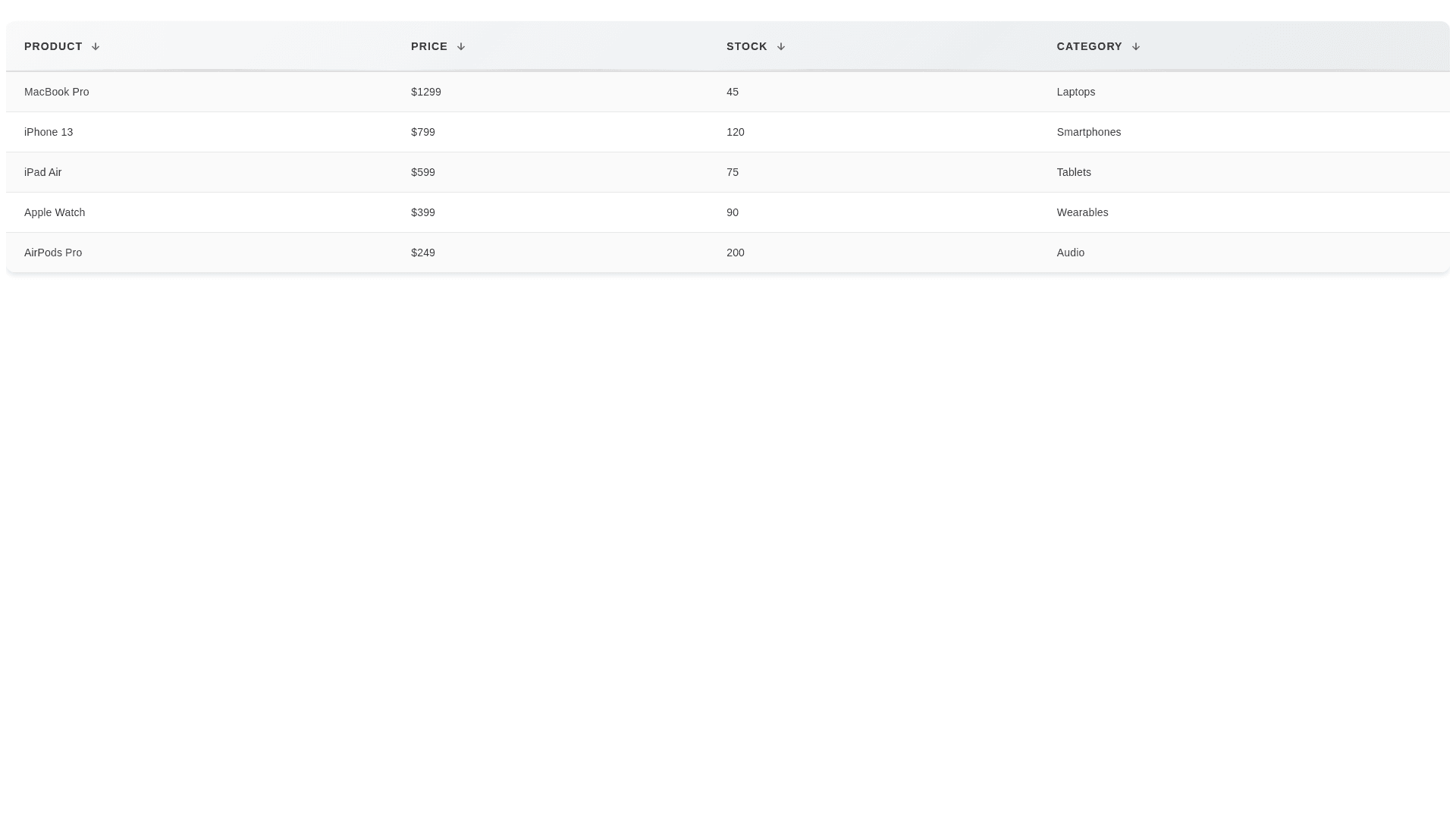1456x819 pixels.
Task: Click the stock value 75 cell
Action: (x=733, y=173)
